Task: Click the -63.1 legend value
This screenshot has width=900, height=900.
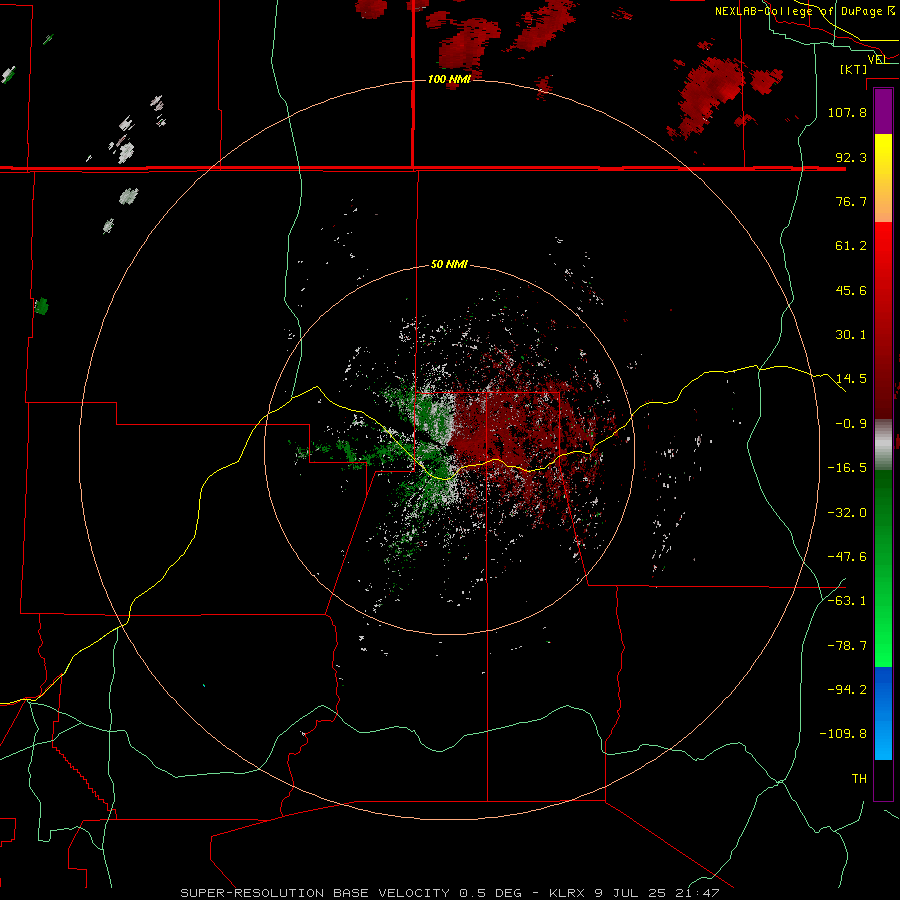Action: pos(847,601)
